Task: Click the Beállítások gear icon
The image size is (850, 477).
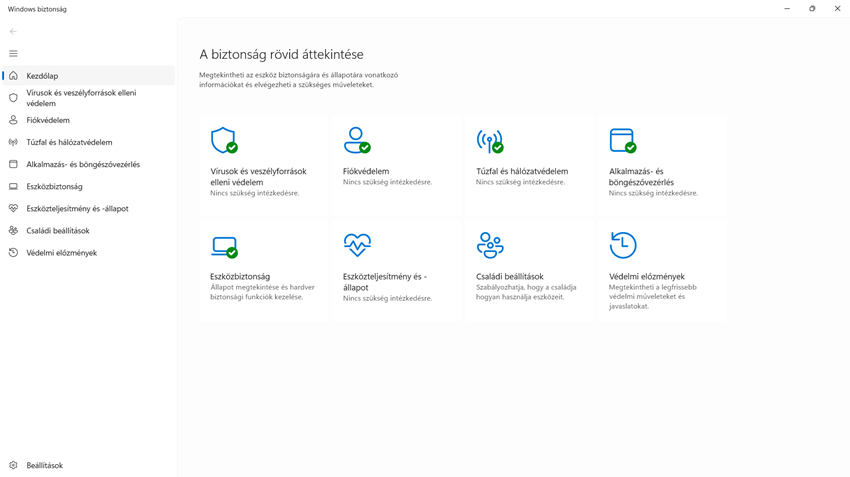Action: pos(14,465)
